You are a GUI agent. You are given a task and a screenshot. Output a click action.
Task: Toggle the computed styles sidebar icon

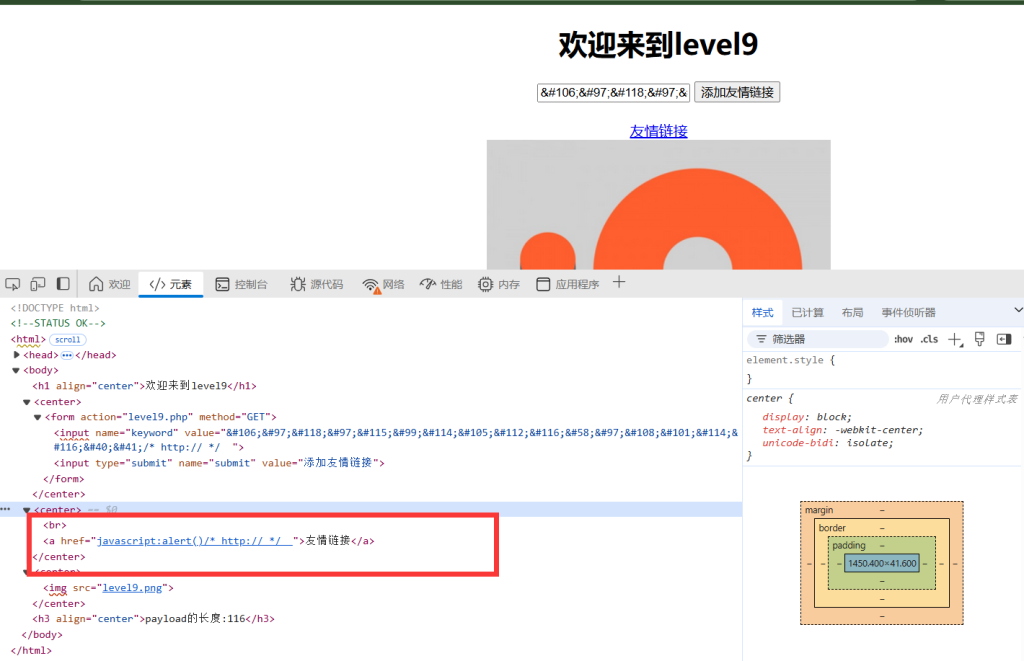tap(1004, 338)
